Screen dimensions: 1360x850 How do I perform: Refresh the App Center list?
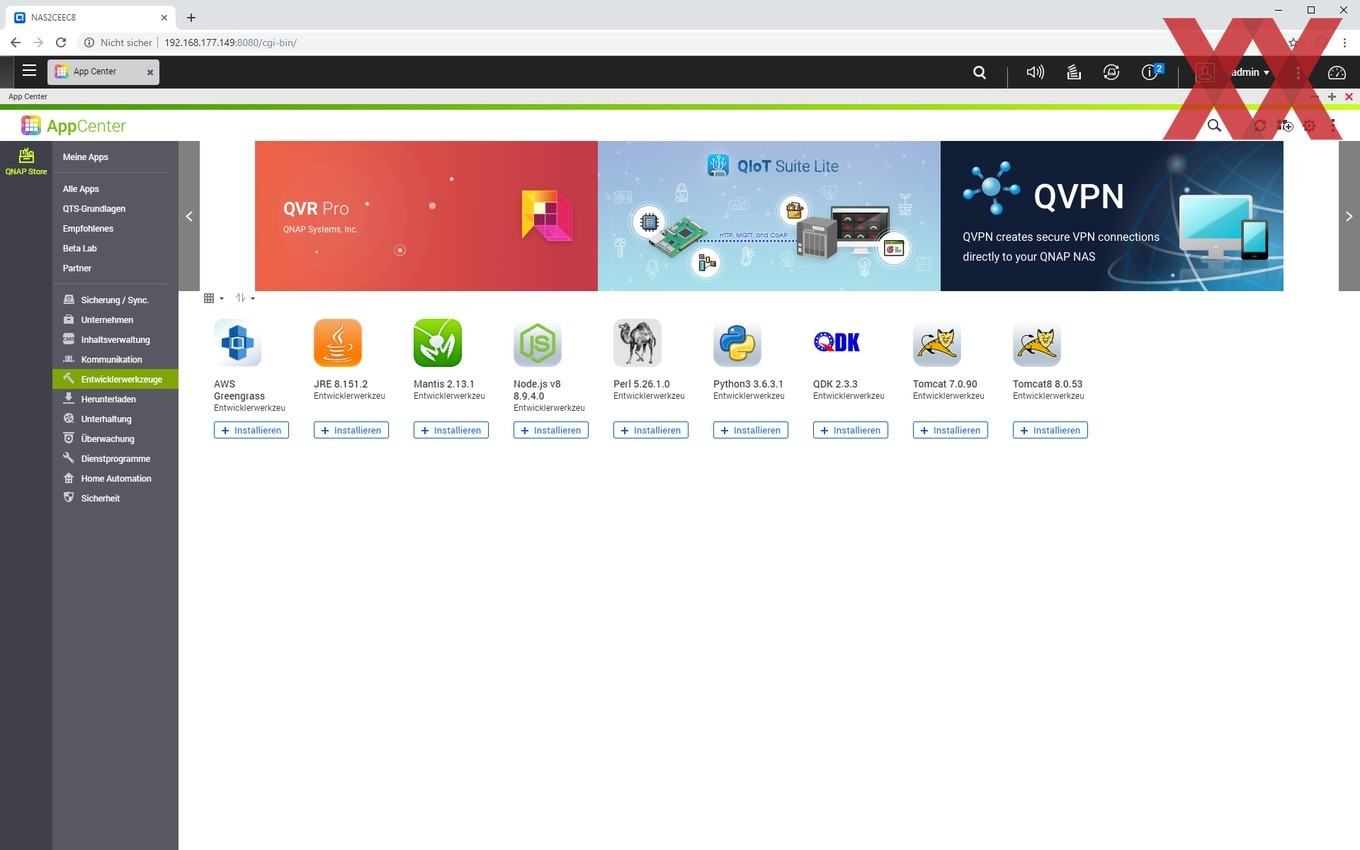pos(1260,125)
